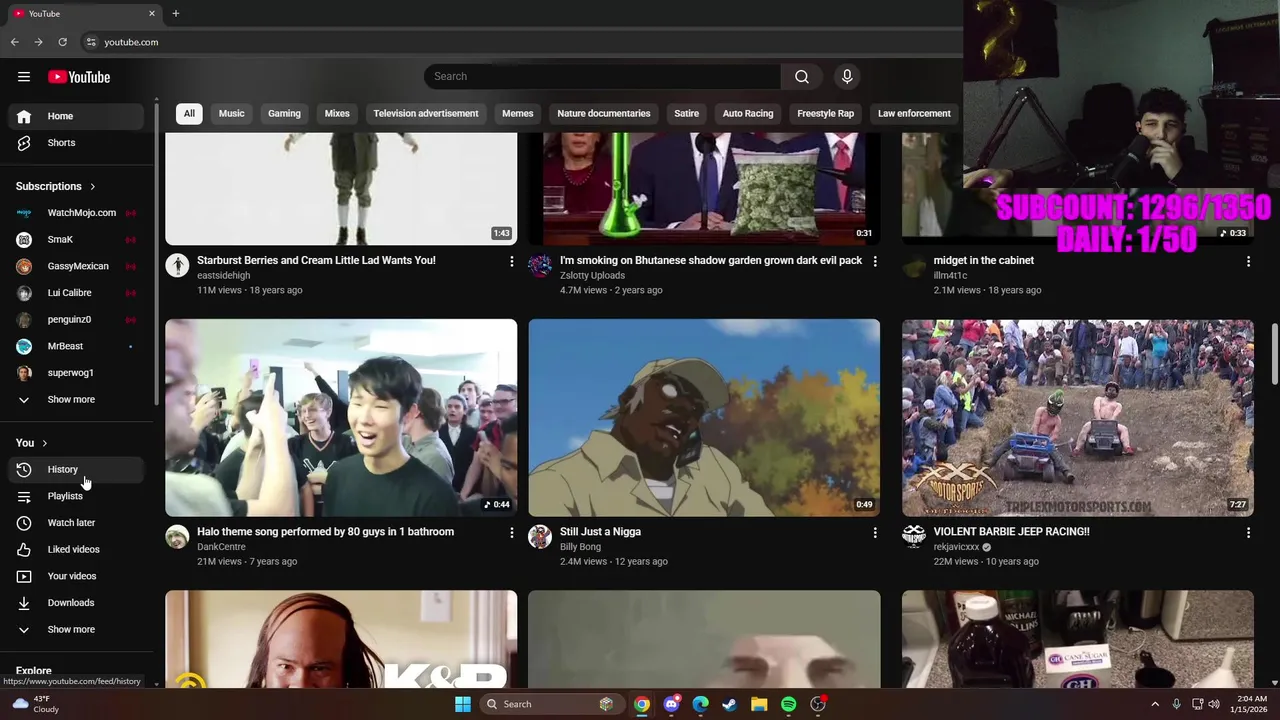Open Watch later list

pos(76,523)
